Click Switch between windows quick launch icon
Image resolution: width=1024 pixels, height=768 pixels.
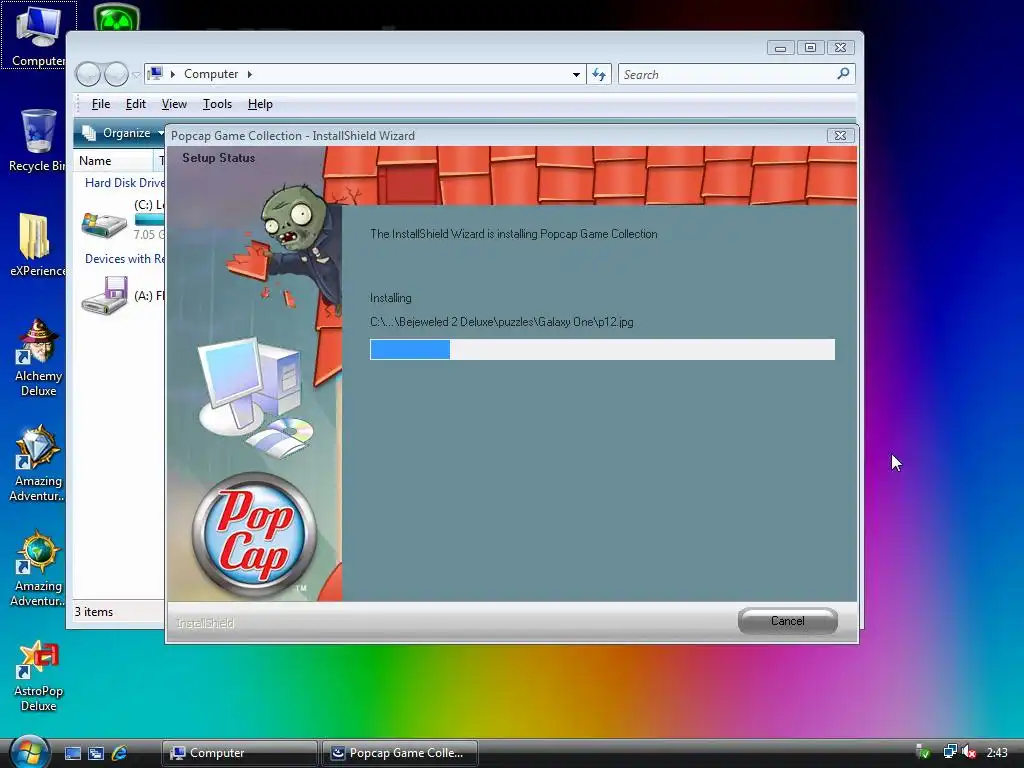click(96, 753)
